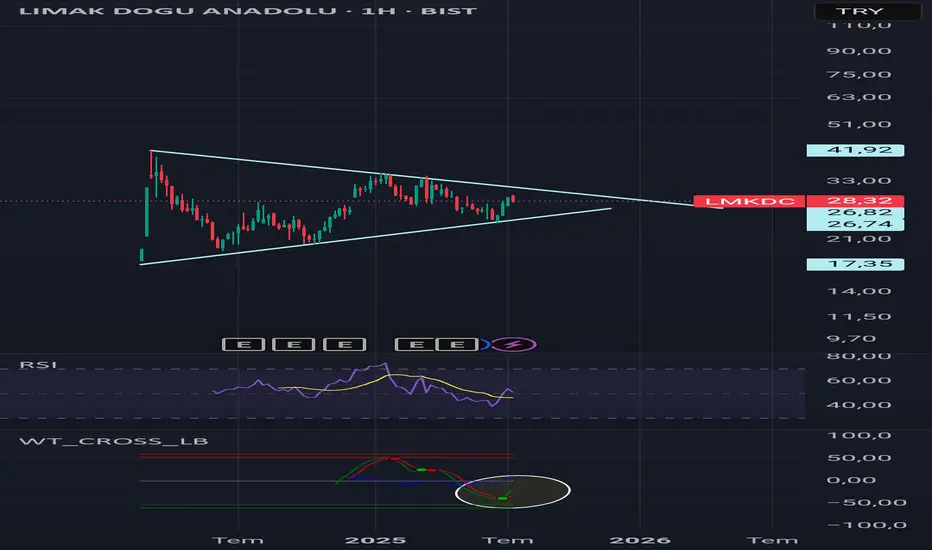Open the RSI indicator legend
Viewport: 932px width, 550px height.
(38, 364)
